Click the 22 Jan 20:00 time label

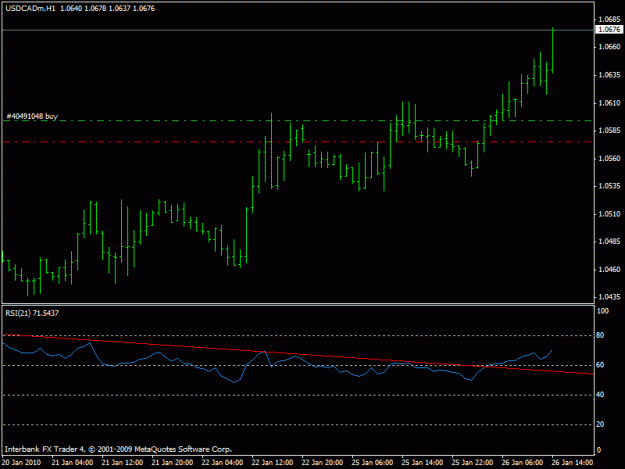322,463
